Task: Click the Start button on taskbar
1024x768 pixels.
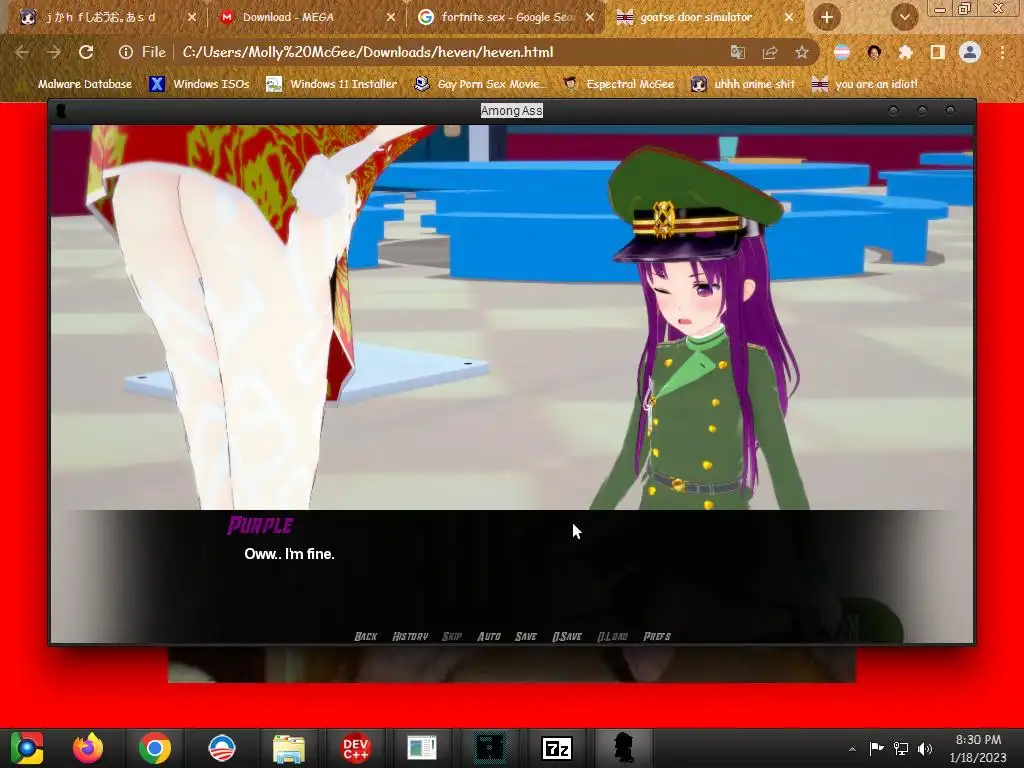Action: tap(27, 748)
